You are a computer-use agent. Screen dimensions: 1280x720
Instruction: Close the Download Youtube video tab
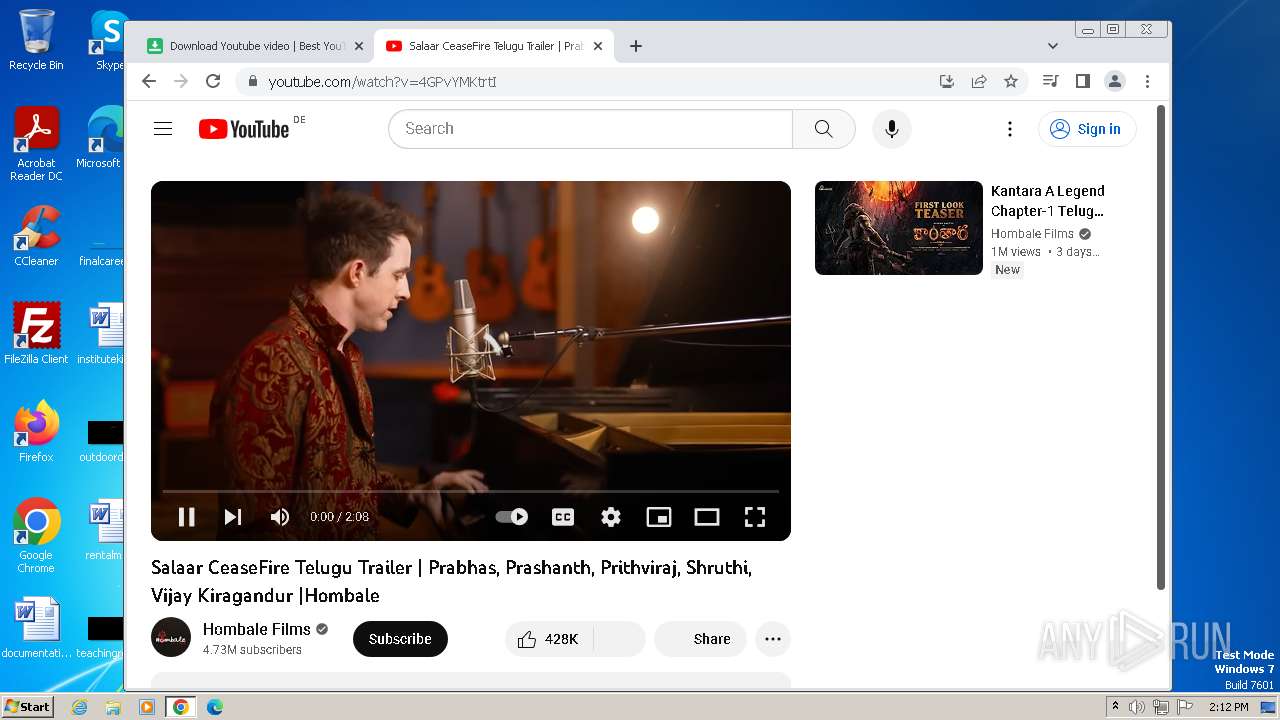[359, 46]
